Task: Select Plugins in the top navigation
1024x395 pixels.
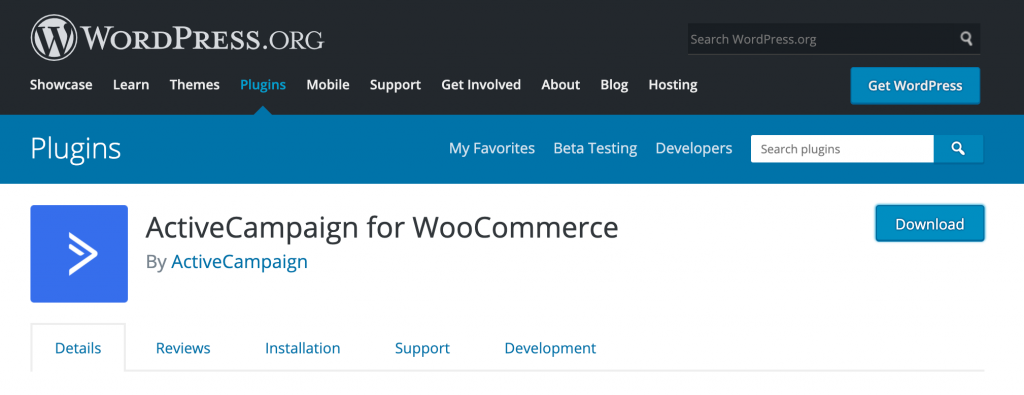Action: click(x=263, y=85)
